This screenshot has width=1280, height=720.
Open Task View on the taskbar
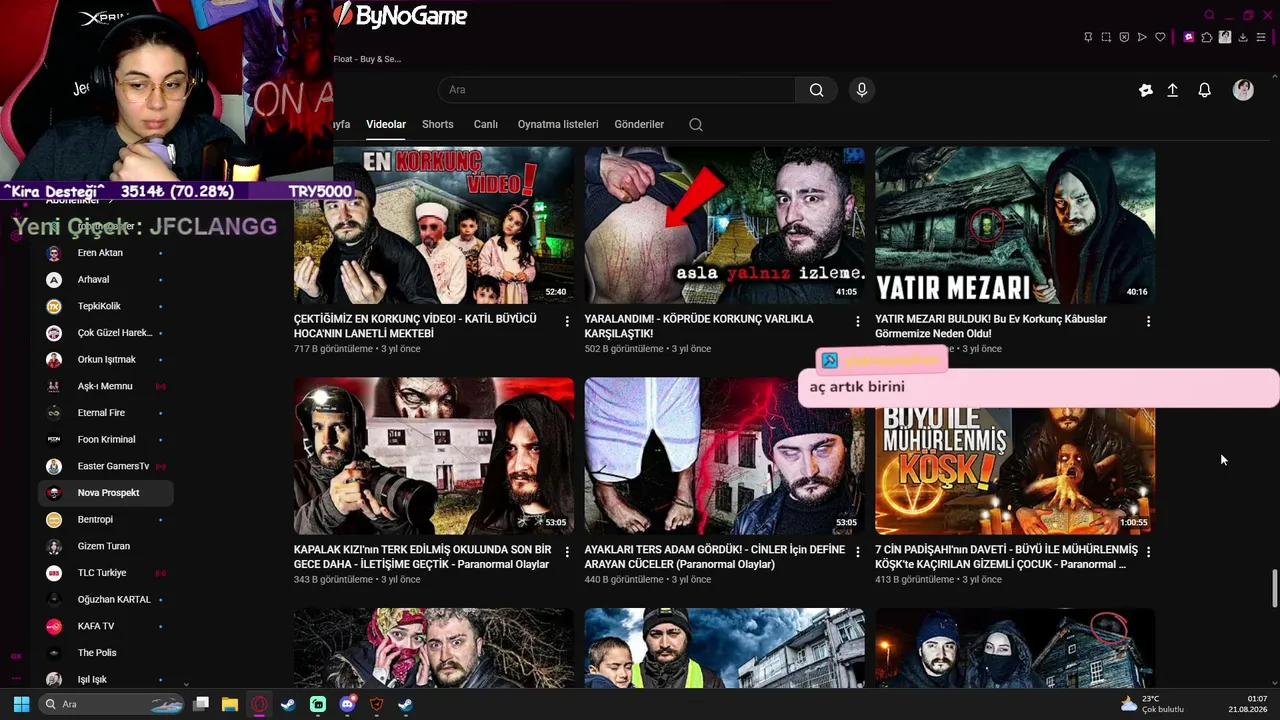click(x=201, y=704)
